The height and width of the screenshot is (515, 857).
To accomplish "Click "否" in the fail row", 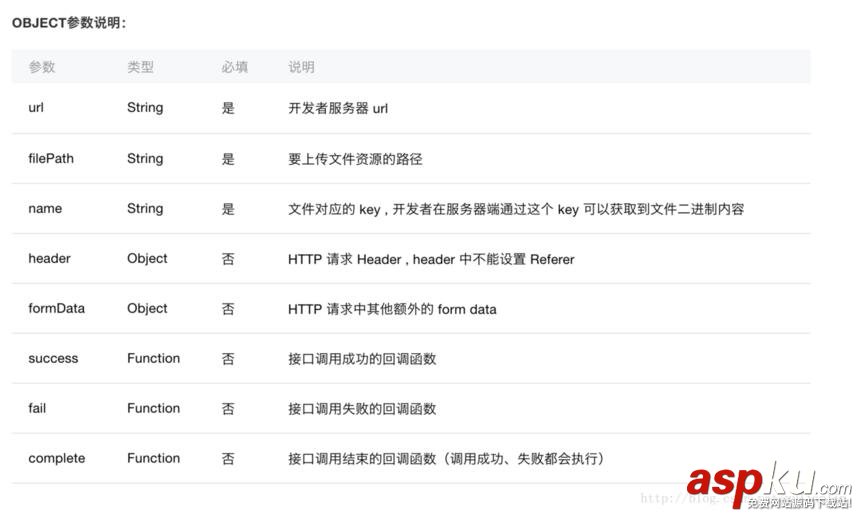I will (x=228, y=409).
